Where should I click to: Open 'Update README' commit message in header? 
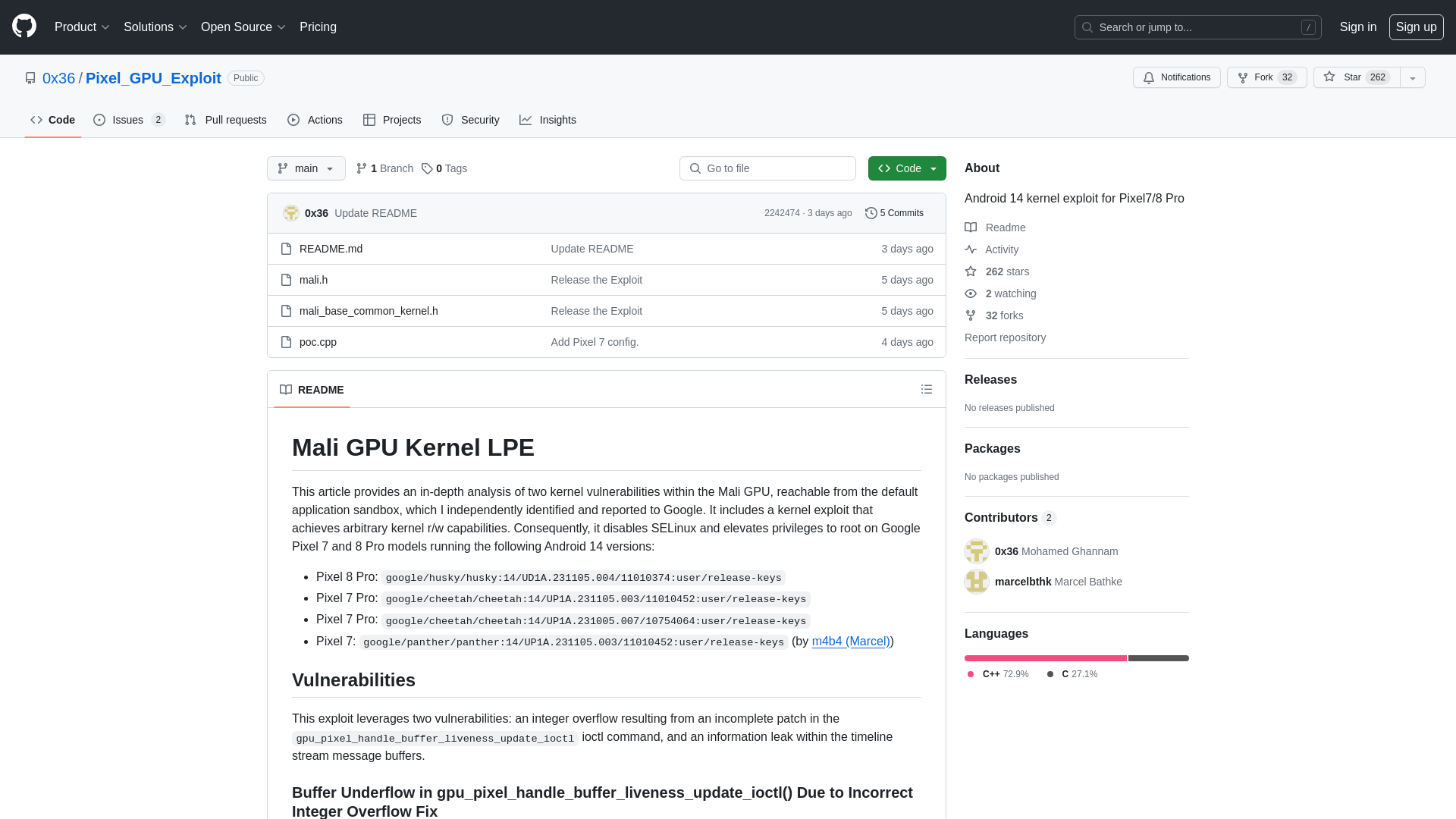(375, 213)
